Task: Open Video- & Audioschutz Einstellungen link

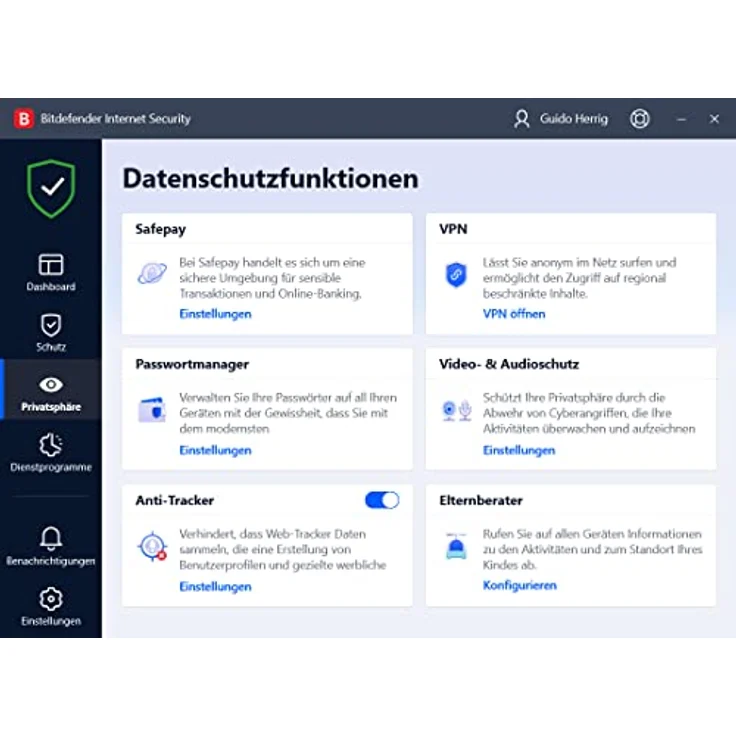Action: (x=519, y=450)
